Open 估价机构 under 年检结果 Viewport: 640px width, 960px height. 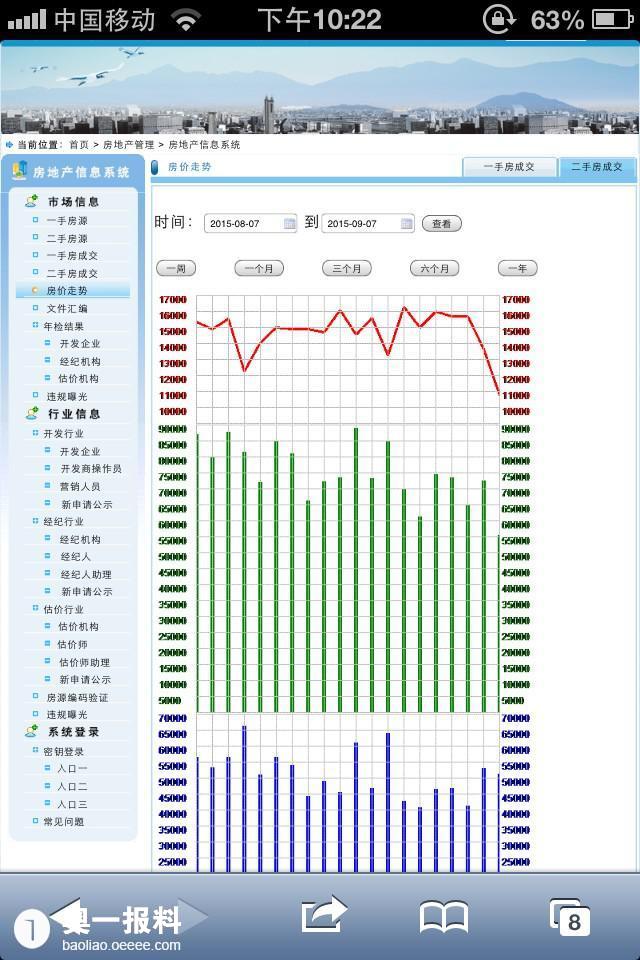coord(78,378)
